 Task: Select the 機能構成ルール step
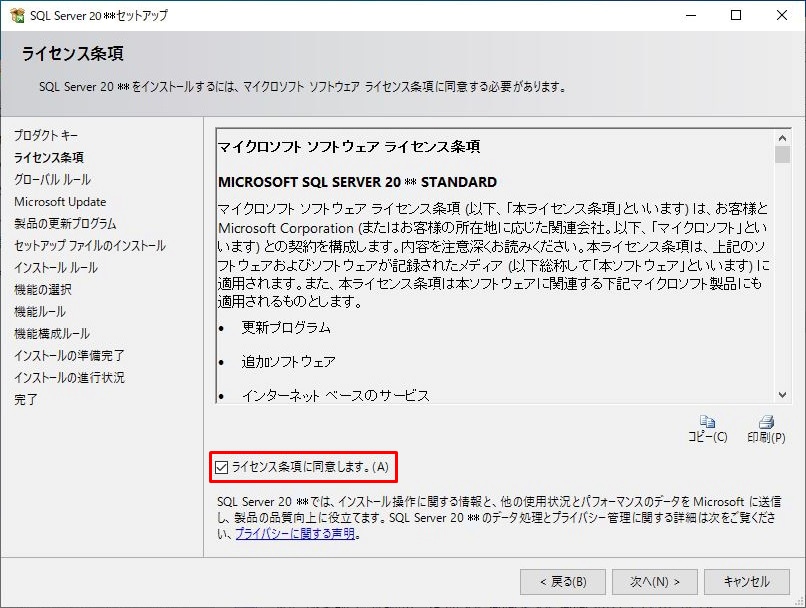click(x=52, y=334)
